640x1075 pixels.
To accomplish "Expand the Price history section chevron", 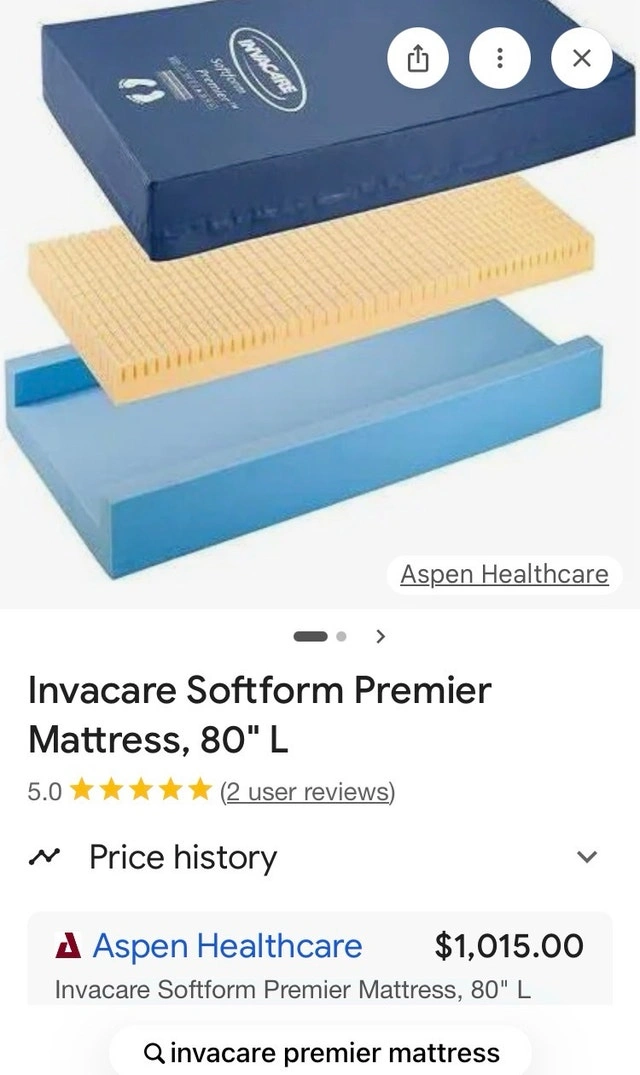I will click(x=587, y=857).
